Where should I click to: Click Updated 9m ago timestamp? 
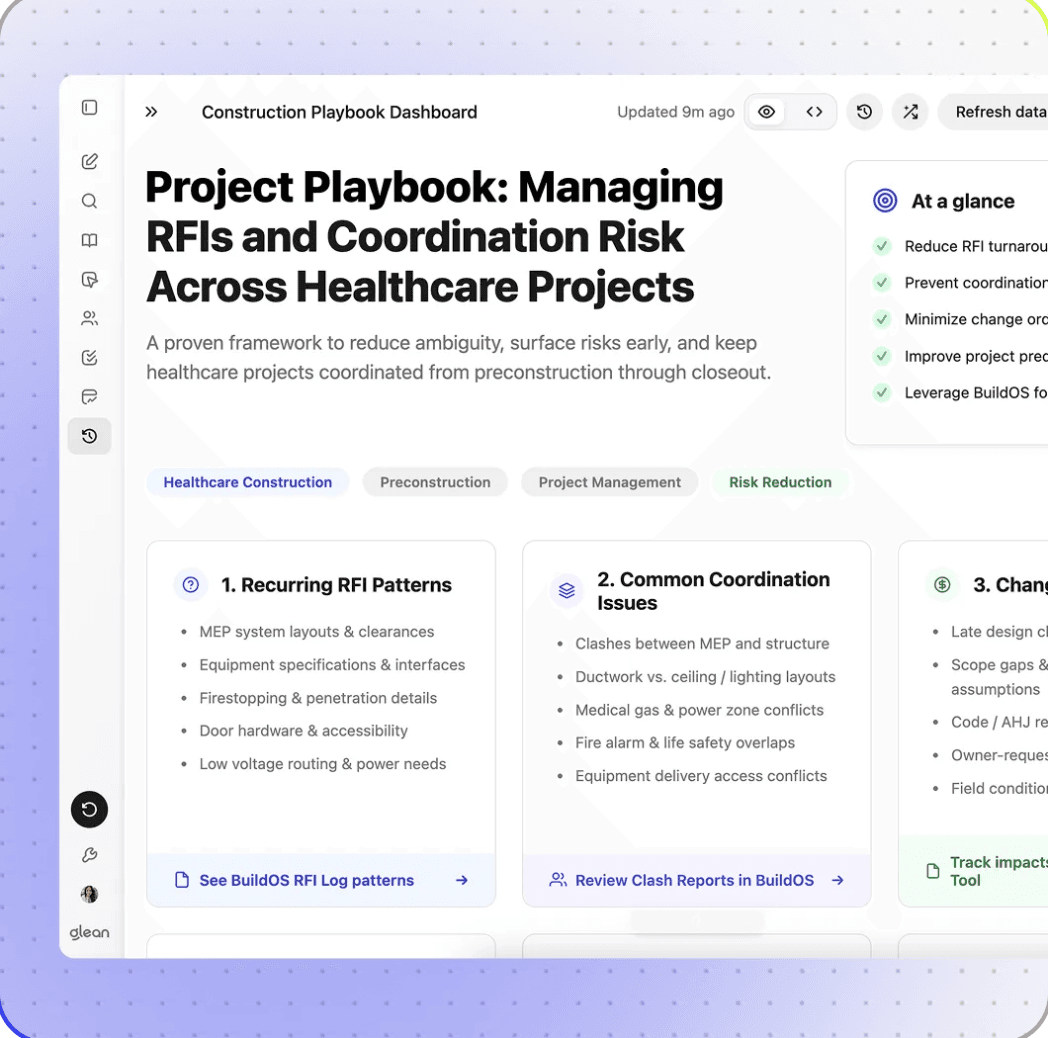tap(676, 112)
